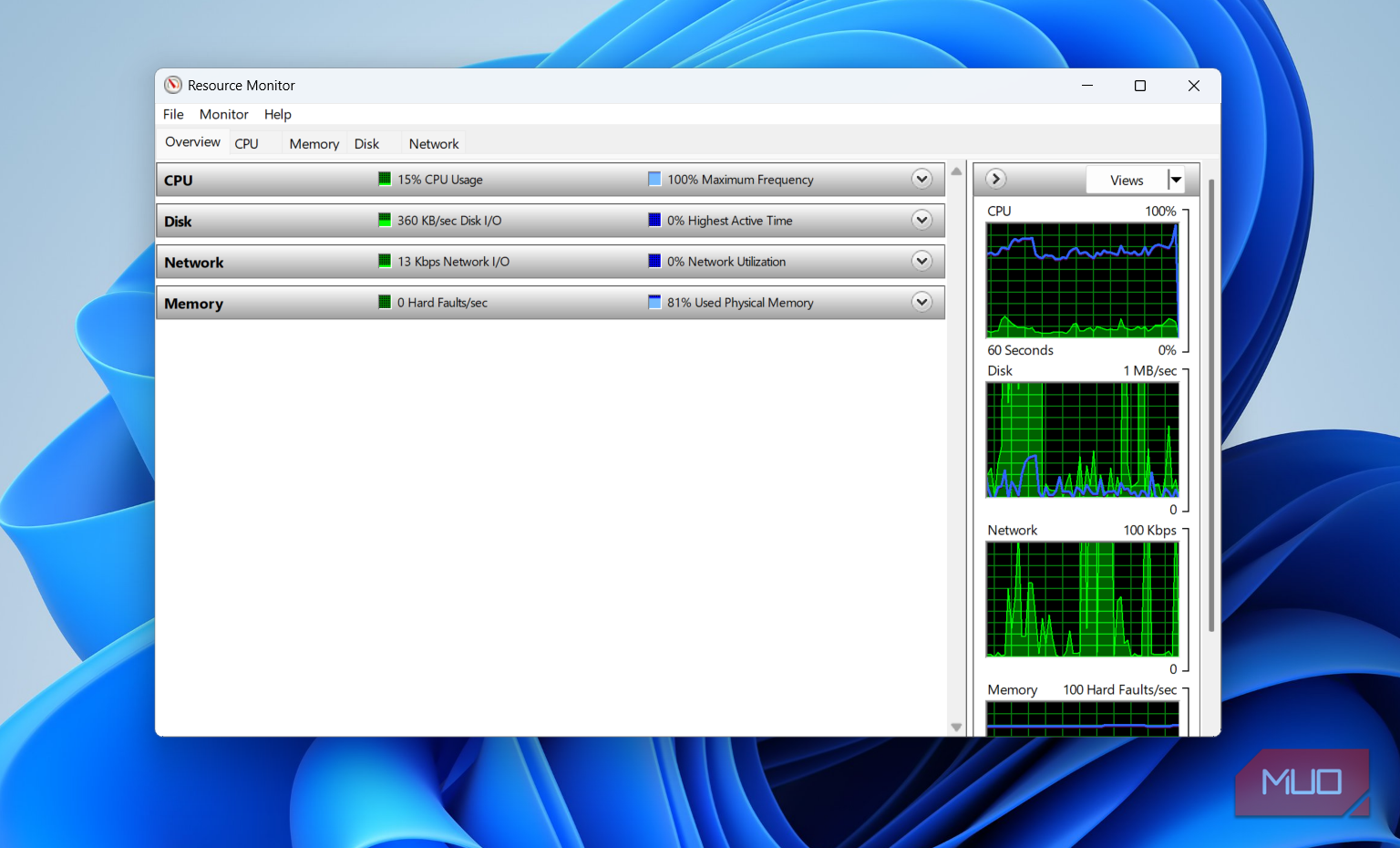
Task: Switch to the Network tab
Action: pyautogui.click(x=434, y=144)
